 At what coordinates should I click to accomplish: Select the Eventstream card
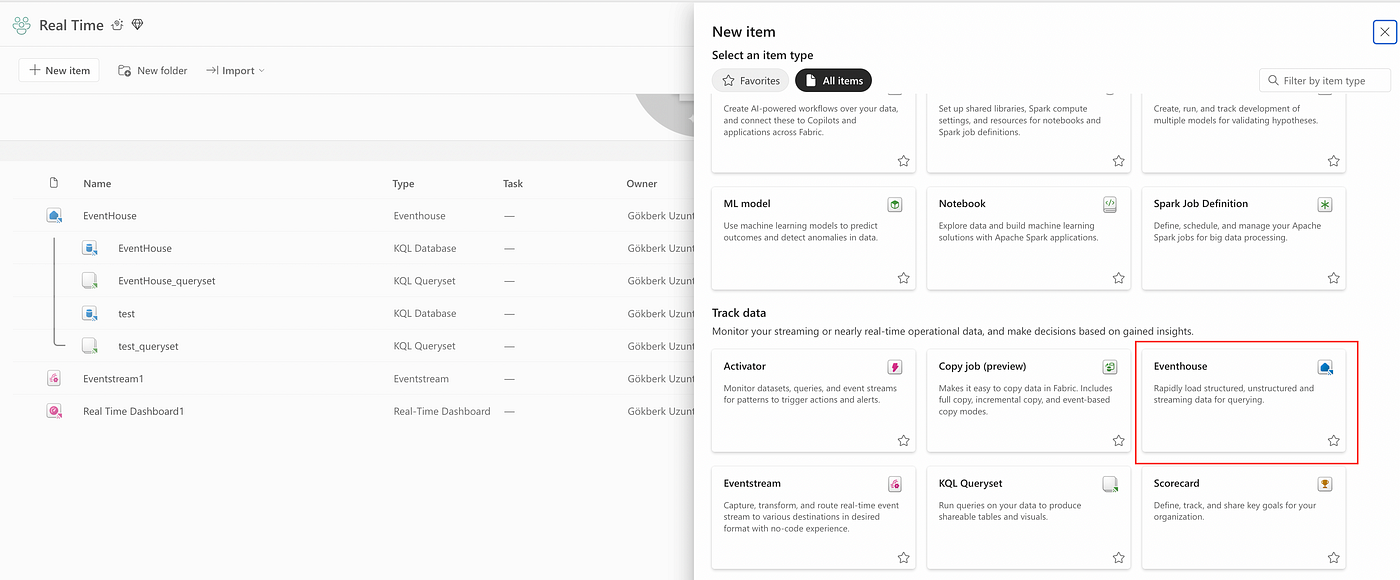pyautogui.click(x=813, y=518)
